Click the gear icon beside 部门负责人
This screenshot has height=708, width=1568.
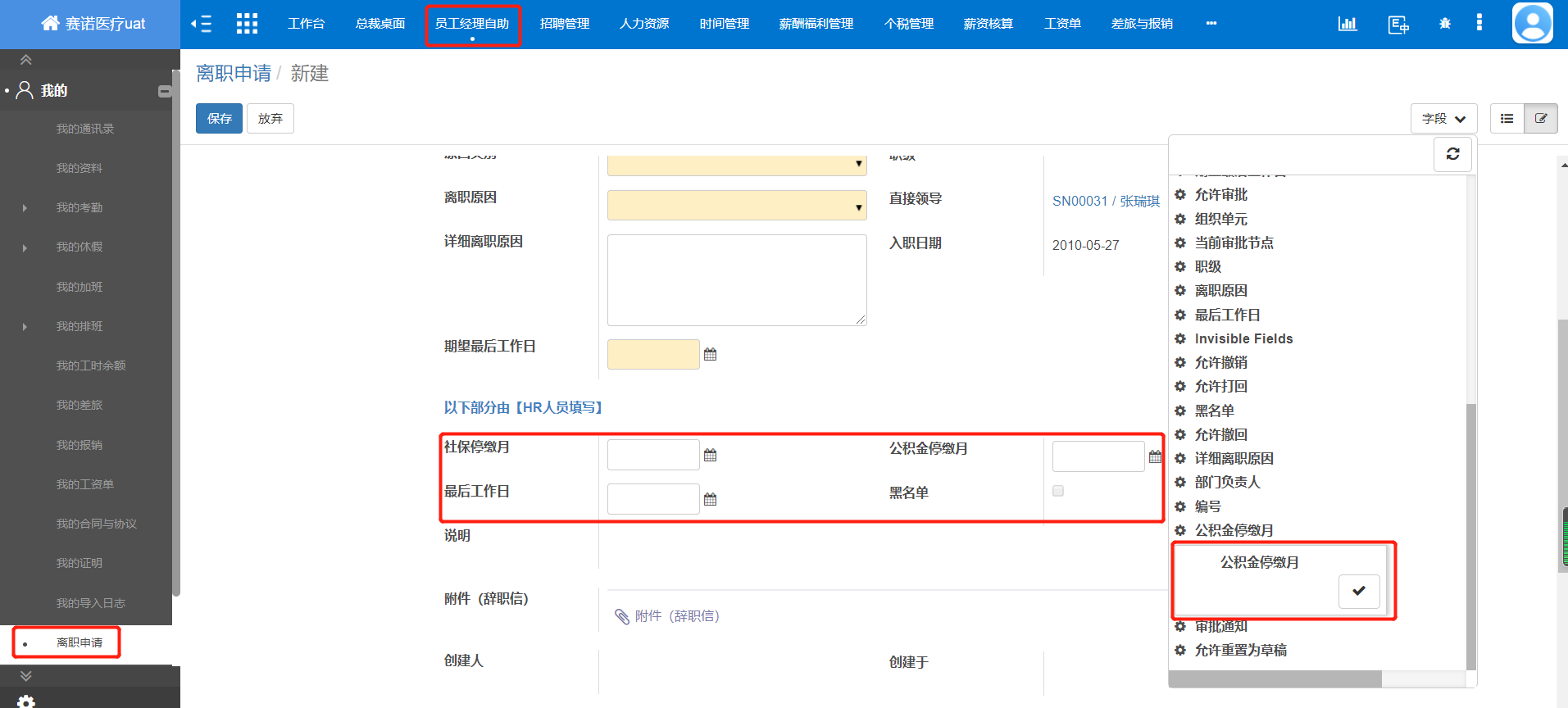(1180, 482)
